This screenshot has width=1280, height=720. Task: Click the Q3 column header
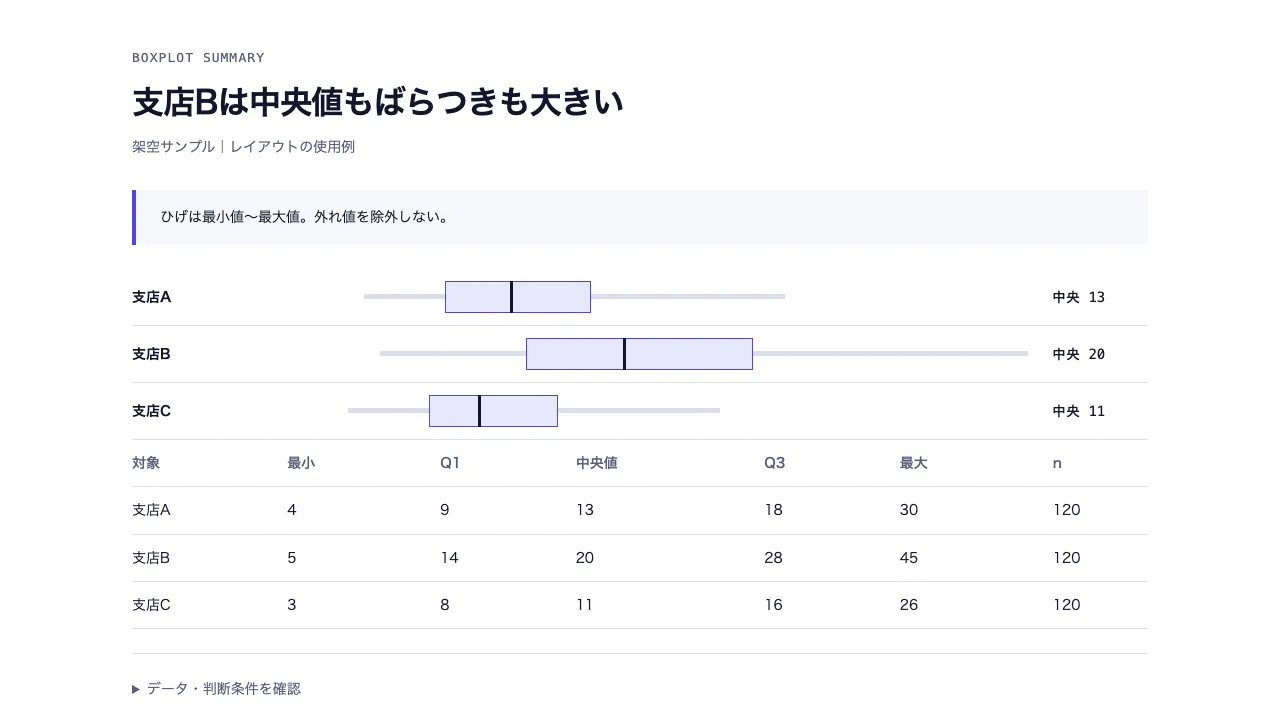(775, 463)
